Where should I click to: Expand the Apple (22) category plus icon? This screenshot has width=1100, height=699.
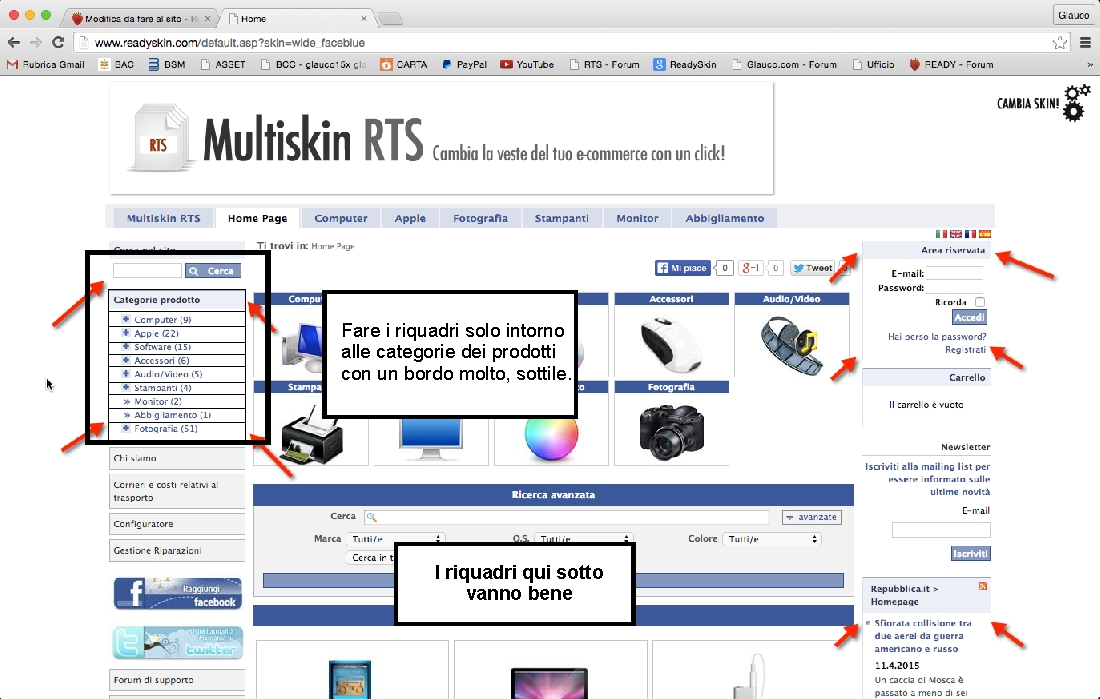[126, 333]
